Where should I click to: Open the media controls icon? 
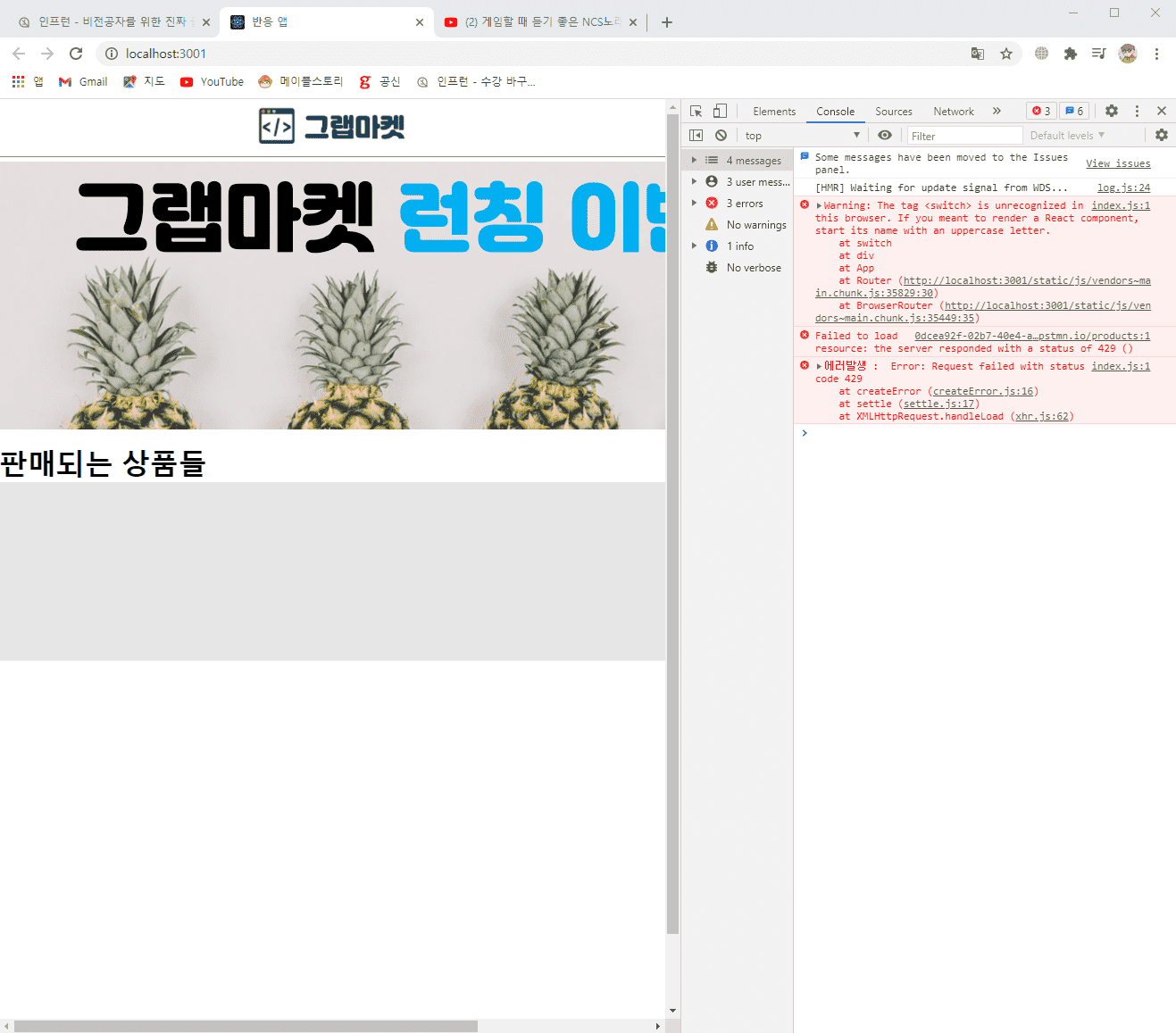[1098, 54]
